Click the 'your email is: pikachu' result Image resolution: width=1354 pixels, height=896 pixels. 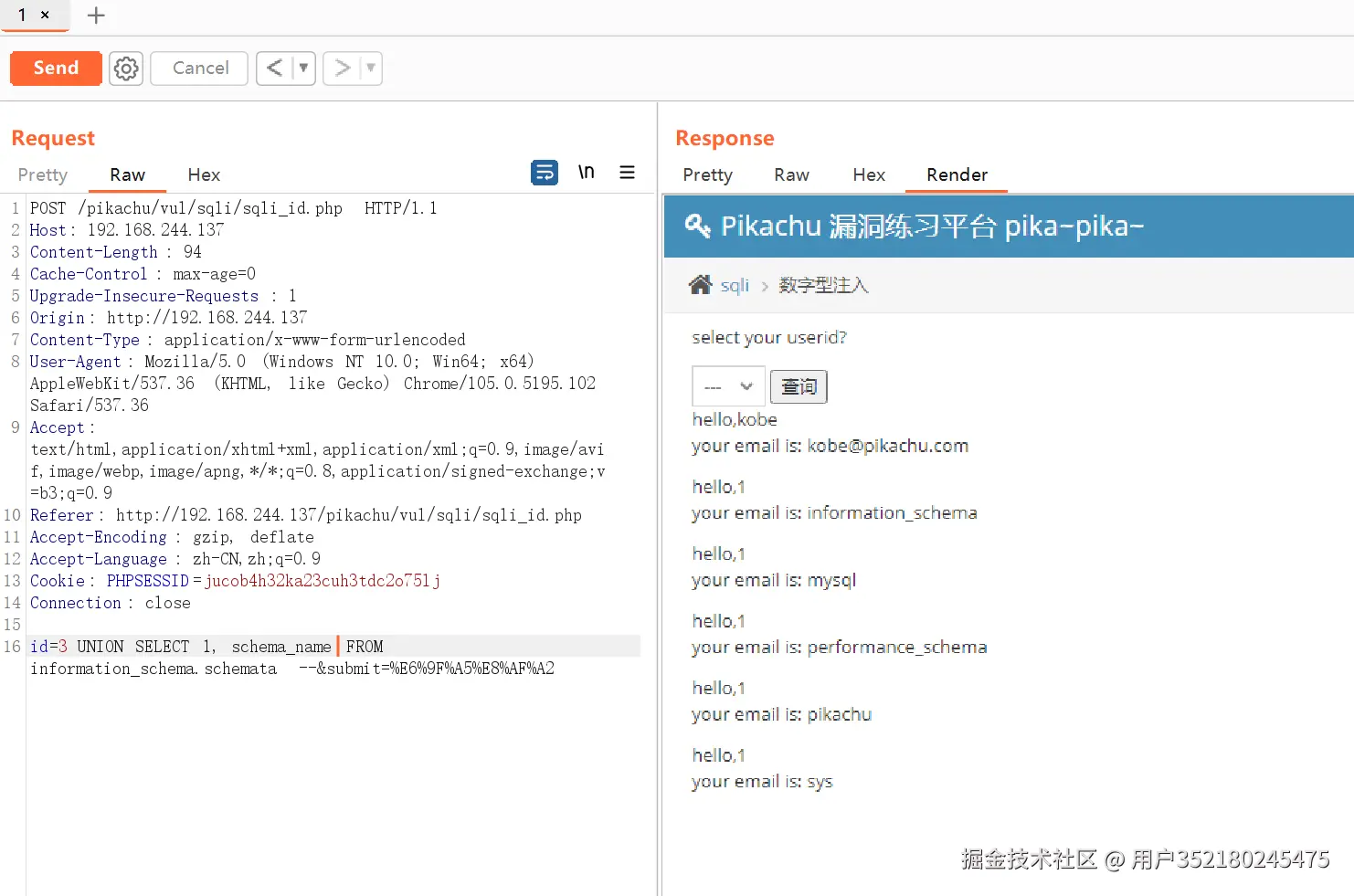point(782,714)
